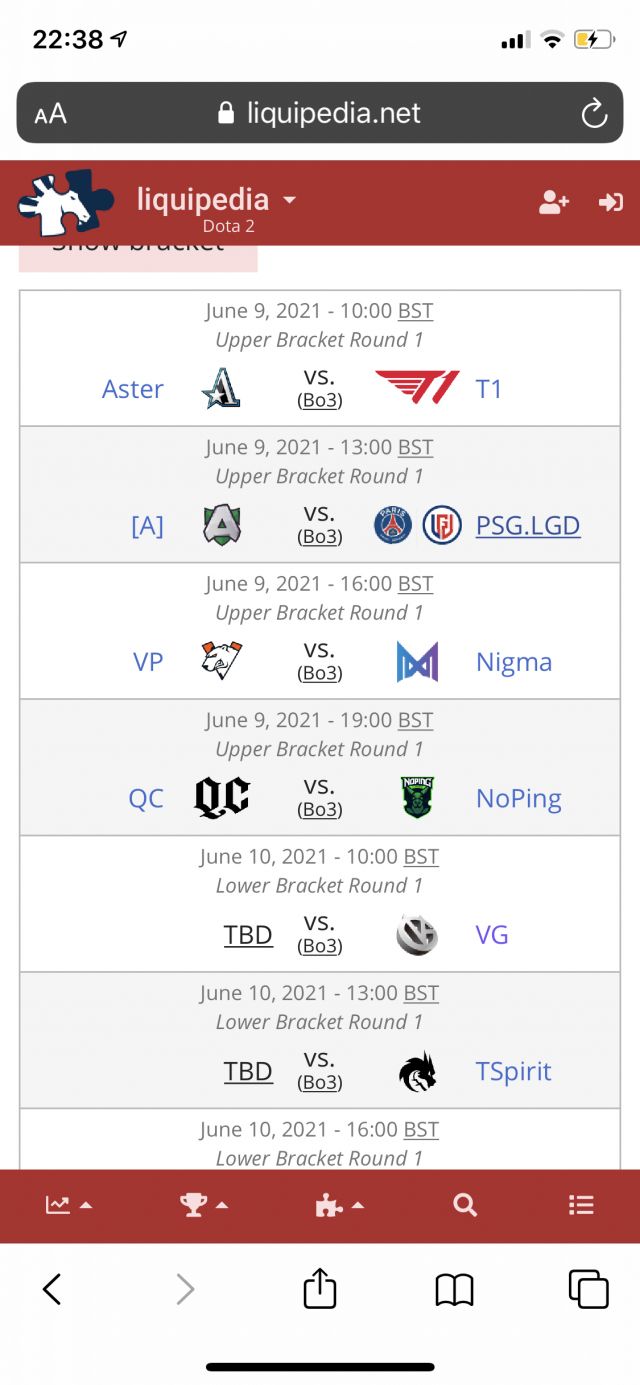Expand the trending chart menu

69,1205
